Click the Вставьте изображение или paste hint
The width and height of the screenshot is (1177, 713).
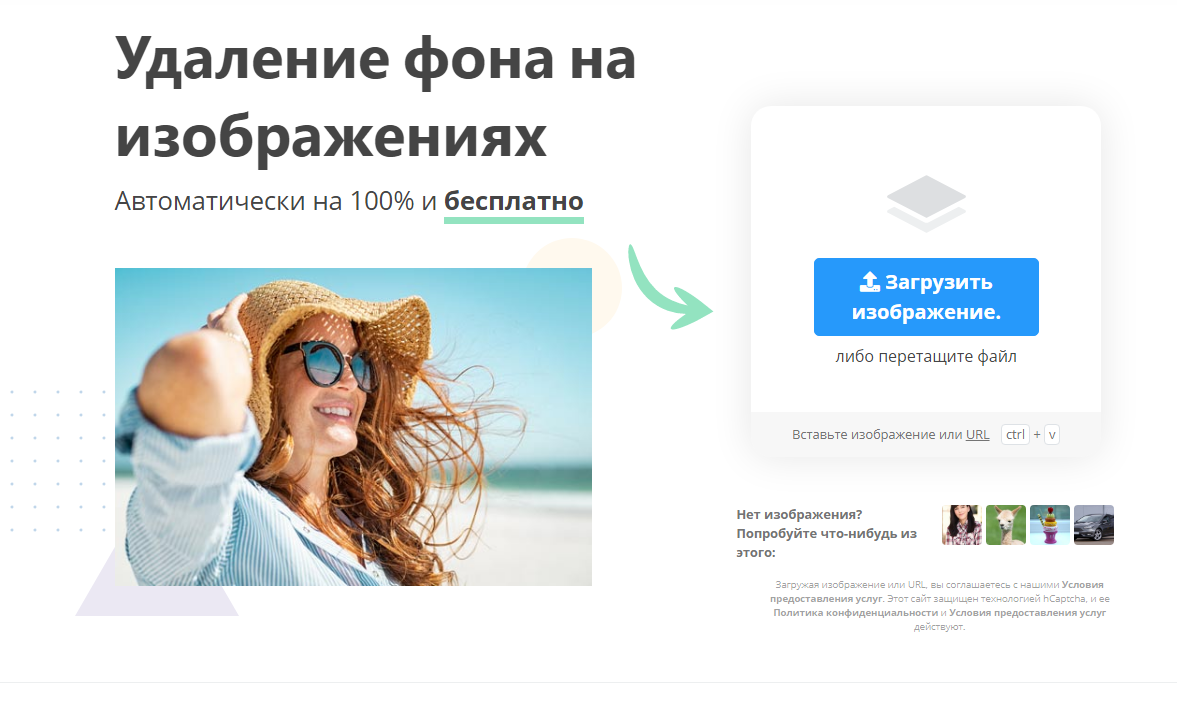(x=877, y=435)
